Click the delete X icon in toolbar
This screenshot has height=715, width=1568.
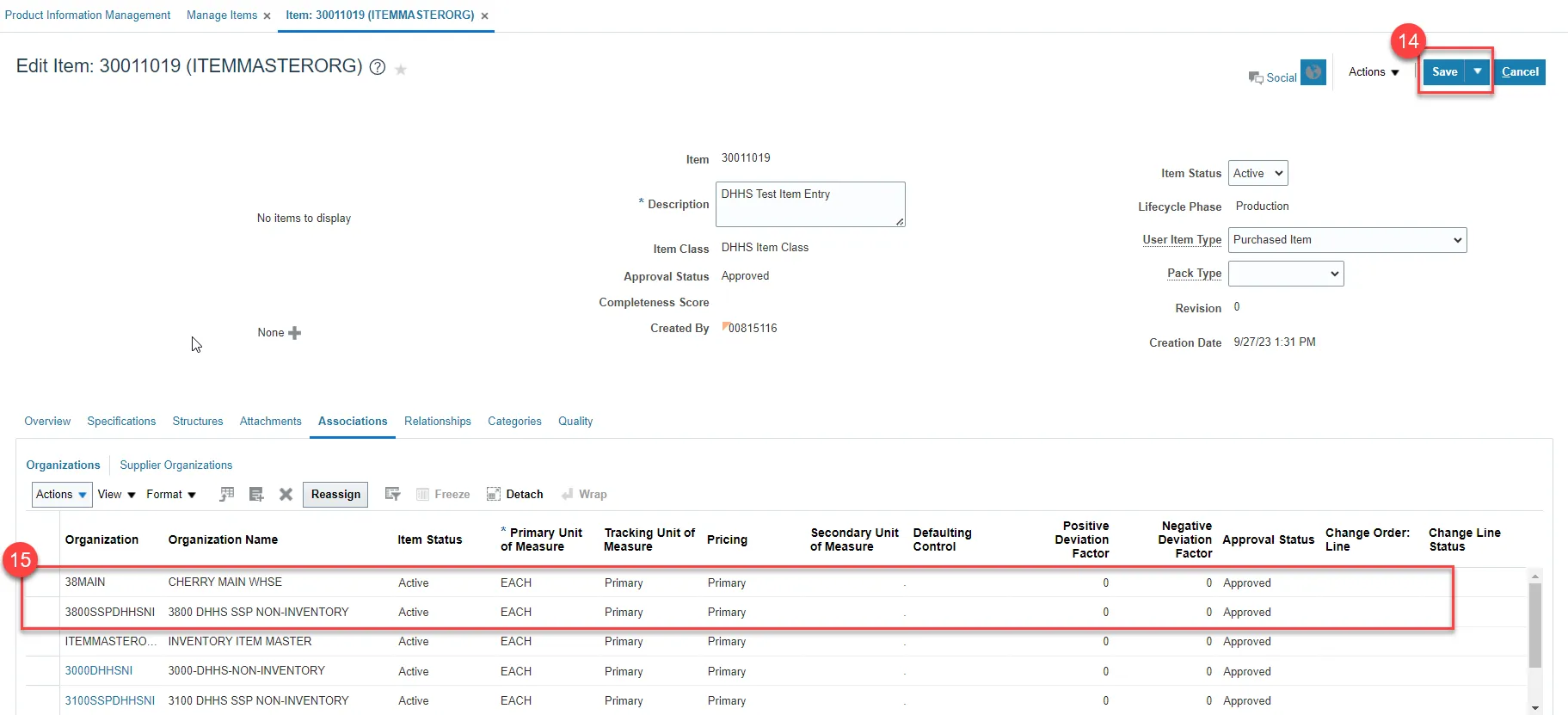pyautogui.click(x=286, y=495)
